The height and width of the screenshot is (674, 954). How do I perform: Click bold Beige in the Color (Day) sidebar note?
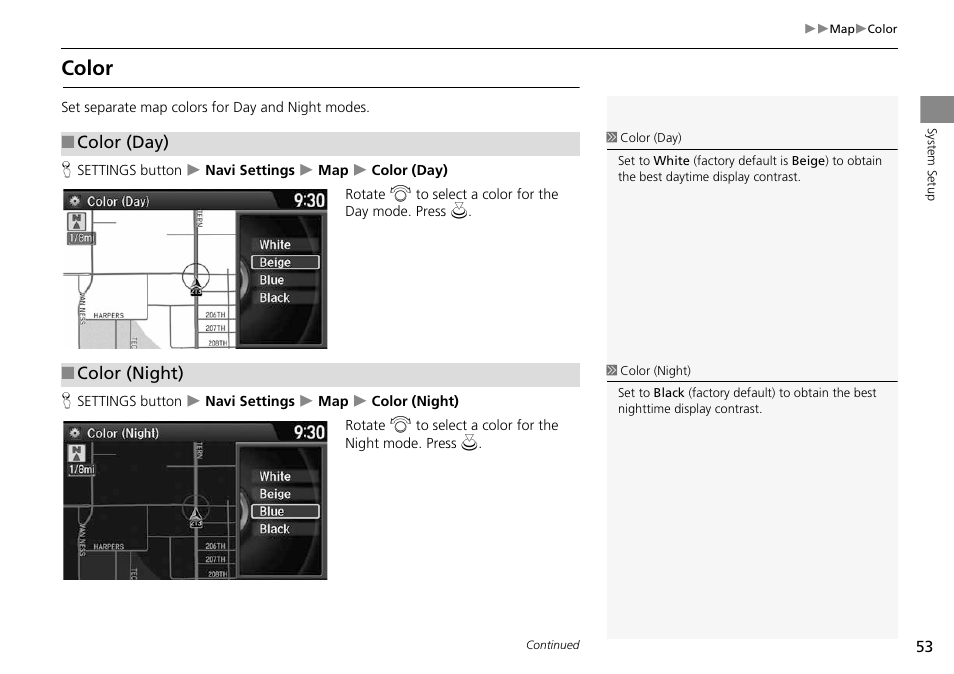tap(808, 161)
